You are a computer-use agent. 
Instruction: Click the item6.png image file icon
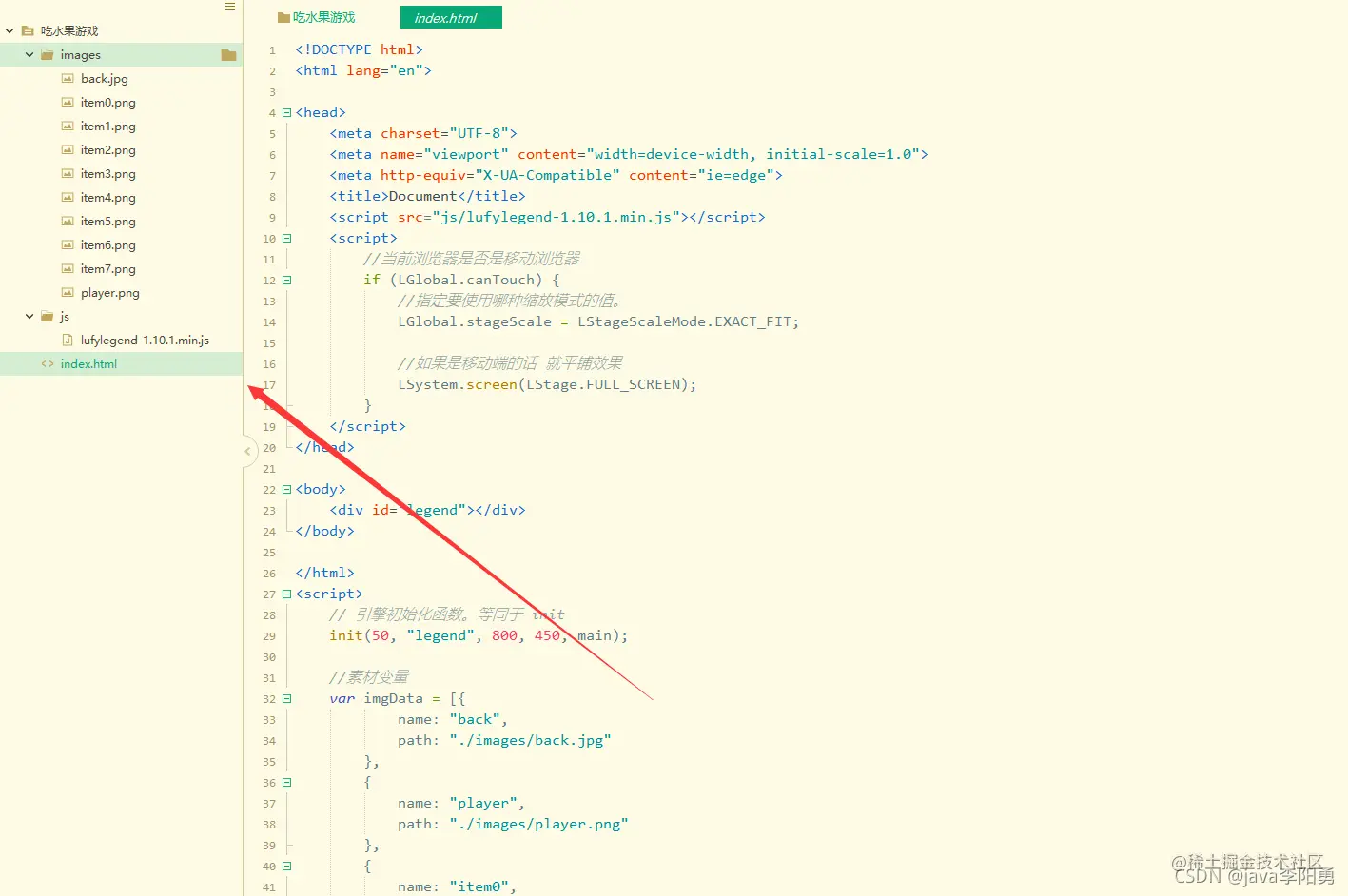(x=68, y=245)
